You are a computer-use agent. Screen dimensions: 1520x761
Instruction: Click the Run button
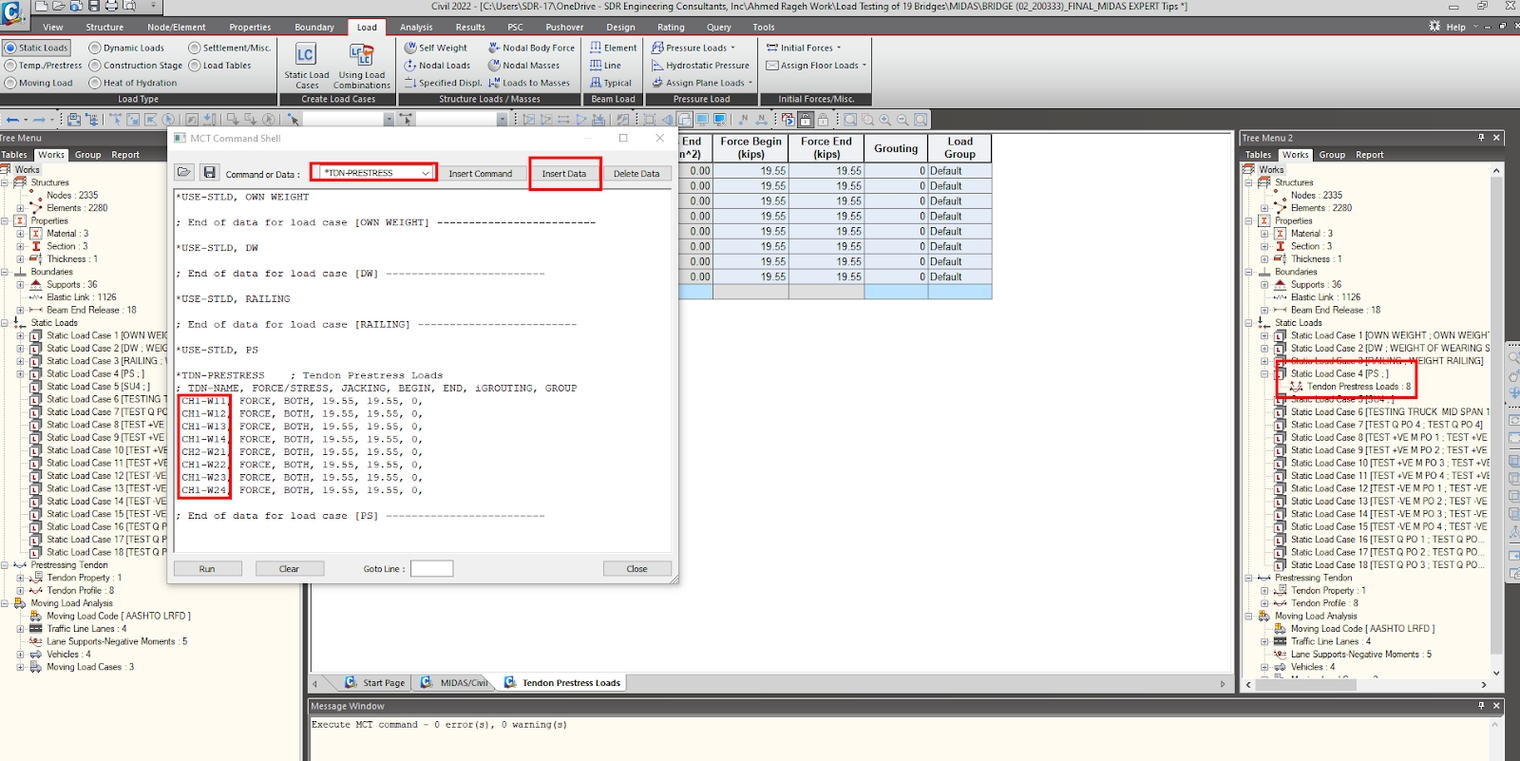click(x=207, y=568)
